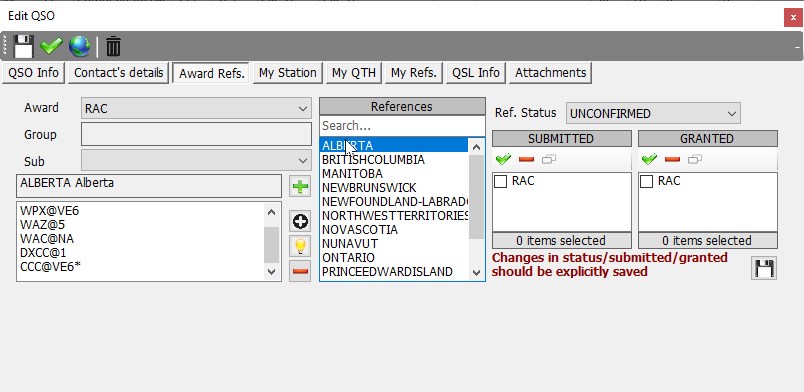Click the light bulb suggestion icon
This screenshot has width=804, height=392.
coord(300,246)
